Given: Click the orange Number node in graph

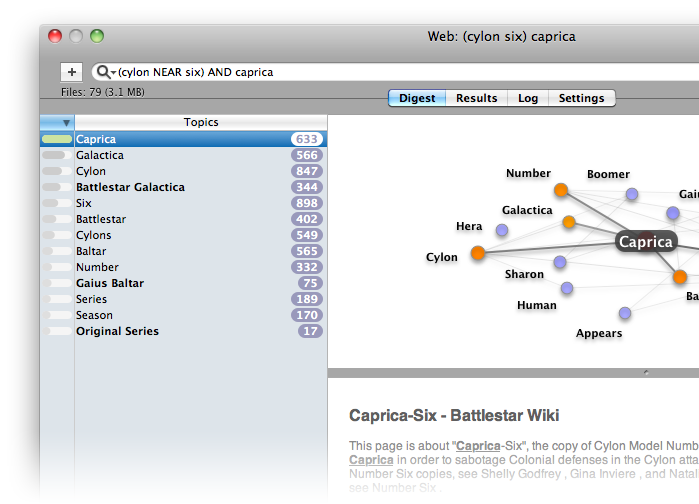Looking at the screenshot, I should [561, 190].
